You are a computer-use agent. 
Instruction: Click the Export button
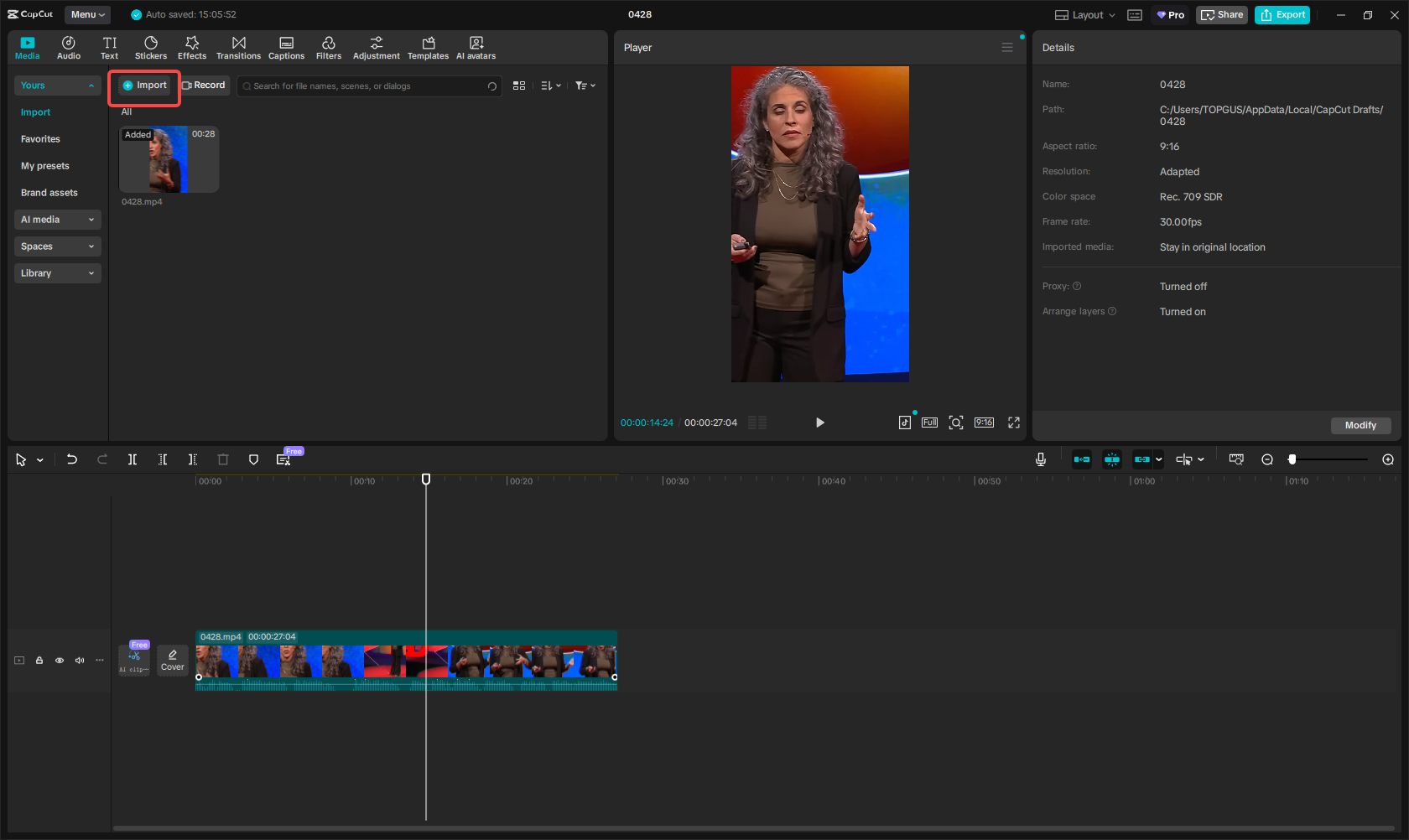[1282, 14]
